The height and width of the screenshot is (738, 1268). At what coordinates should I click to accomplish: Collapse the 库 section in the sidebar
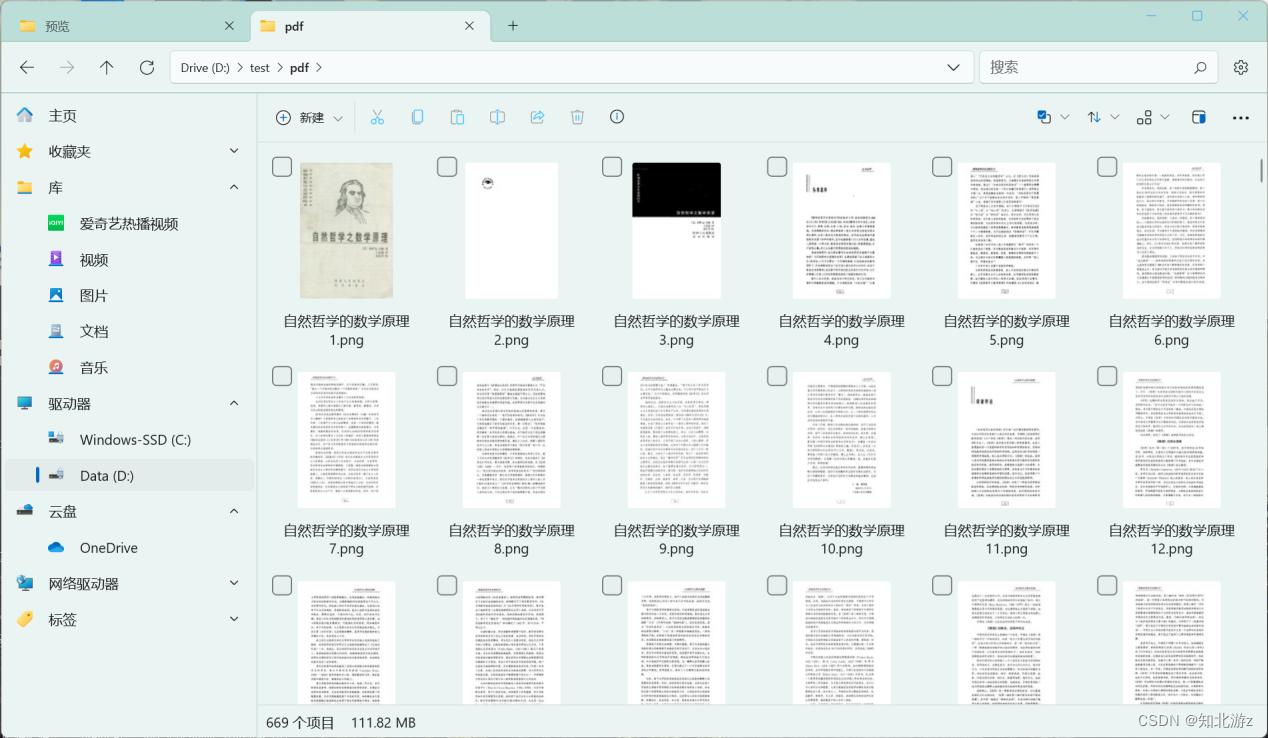click(x=233, y=187)
